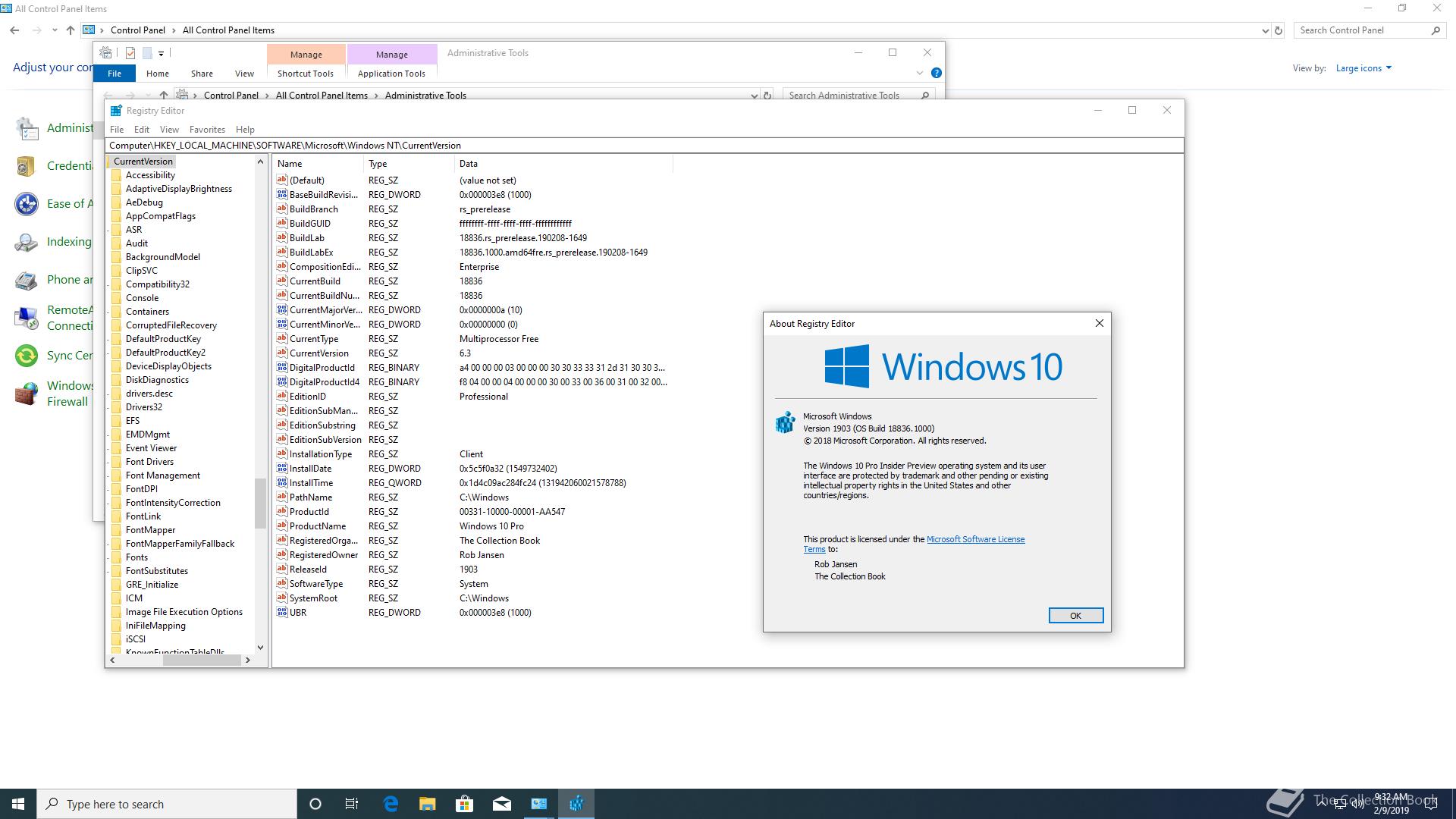Select the Fonts key folder icon
Viewport: 1456px width, 819px height.
[x=116, y=557]
